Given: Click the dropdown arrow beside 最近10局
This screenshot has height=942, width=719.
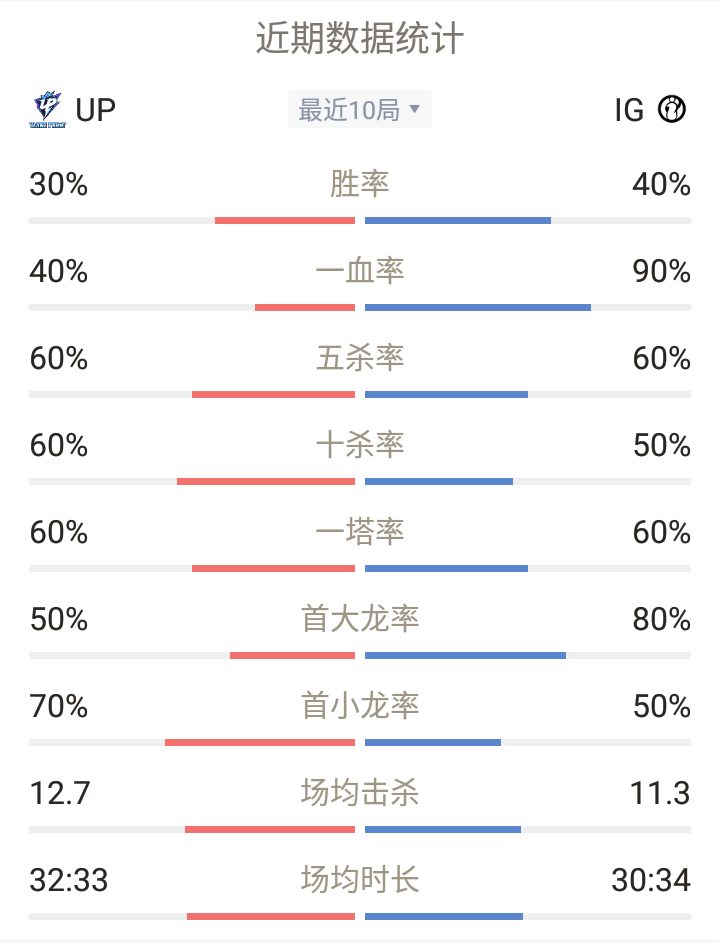Looking at the screenshot, I should click(x=414, y=109).
